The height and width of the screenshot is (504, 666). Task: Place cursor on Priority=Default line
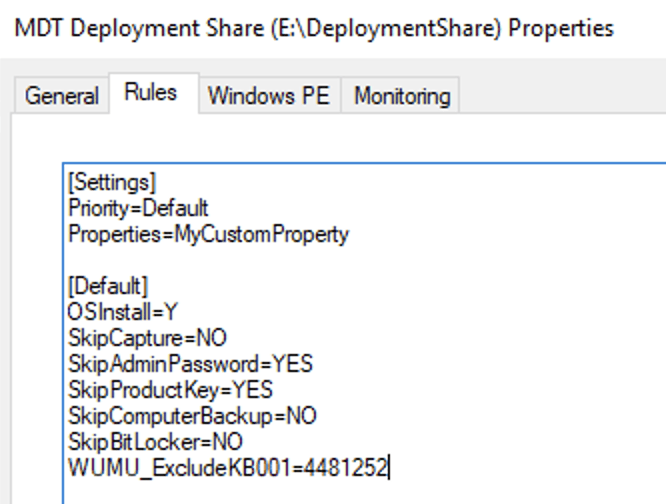coord(136,206)
